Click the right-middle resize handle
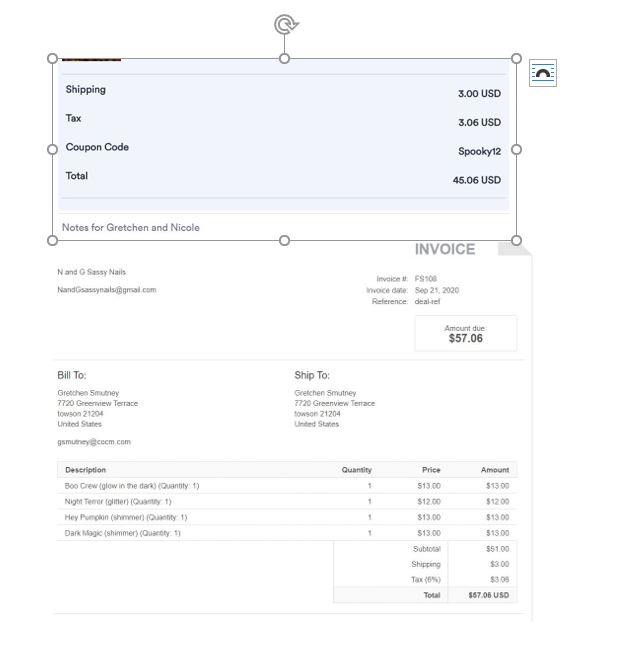 pos(516,149)
